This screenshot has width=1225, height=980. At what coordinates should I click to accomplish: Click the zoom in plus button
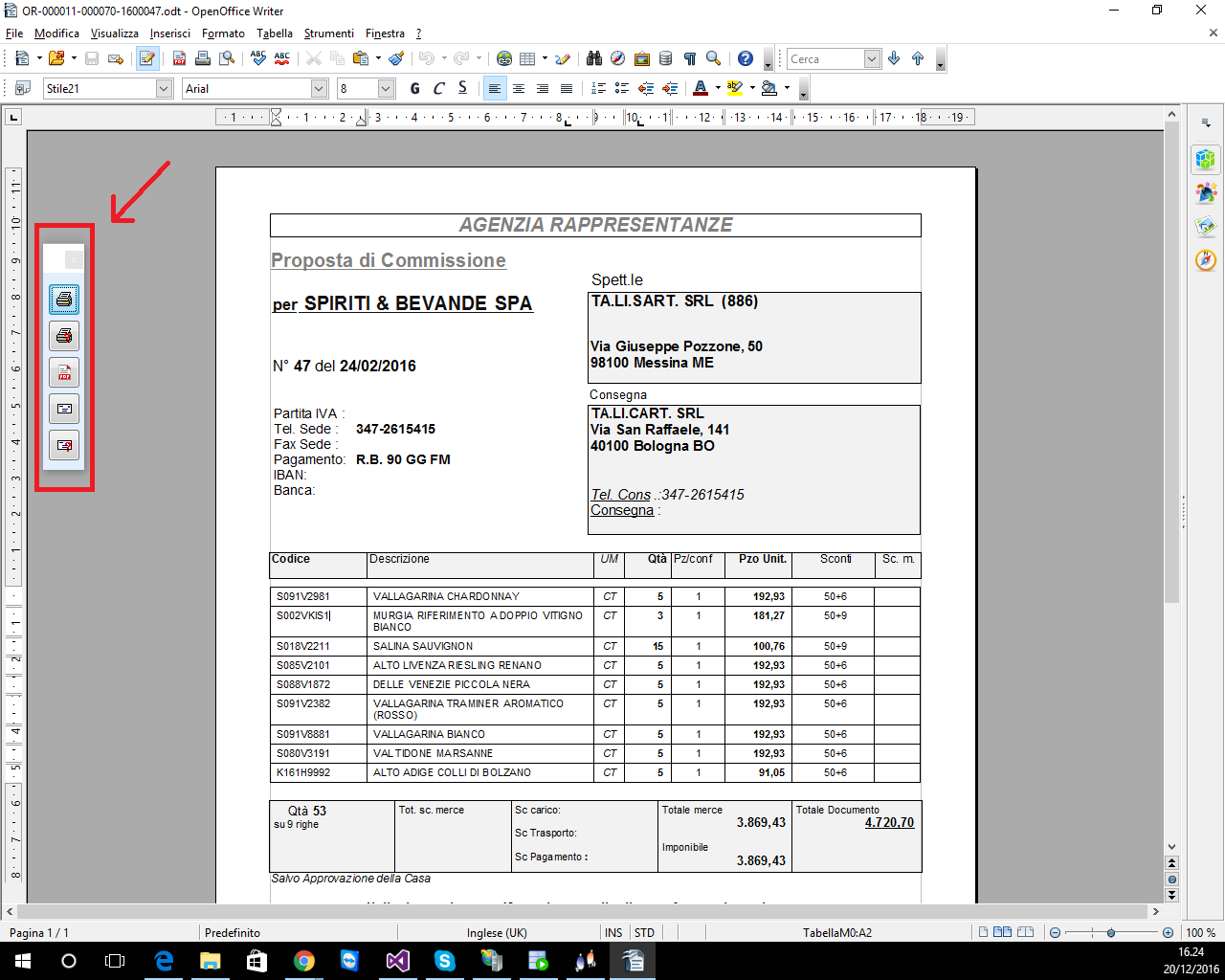click(1168, 932)
